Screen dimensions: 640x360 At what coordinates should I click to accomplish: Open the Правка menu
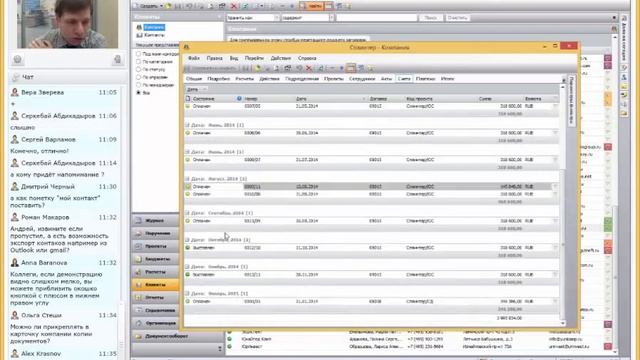pyautogui.click(x=214, y=58)
